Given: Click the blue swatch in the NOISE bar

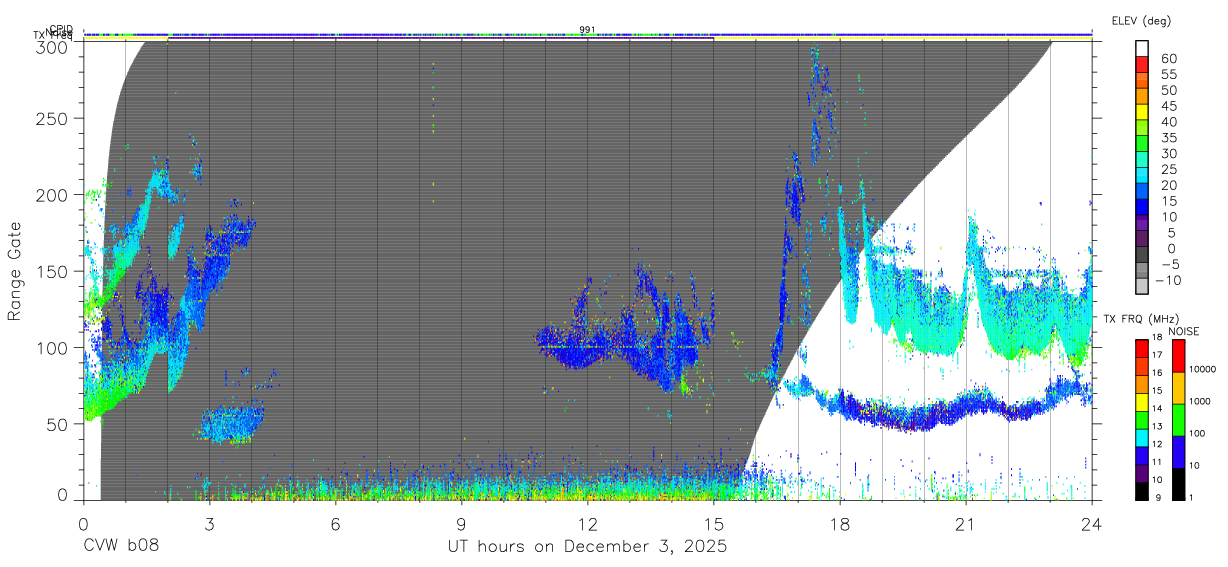Looking at the screenshot, I should 1177,451.
